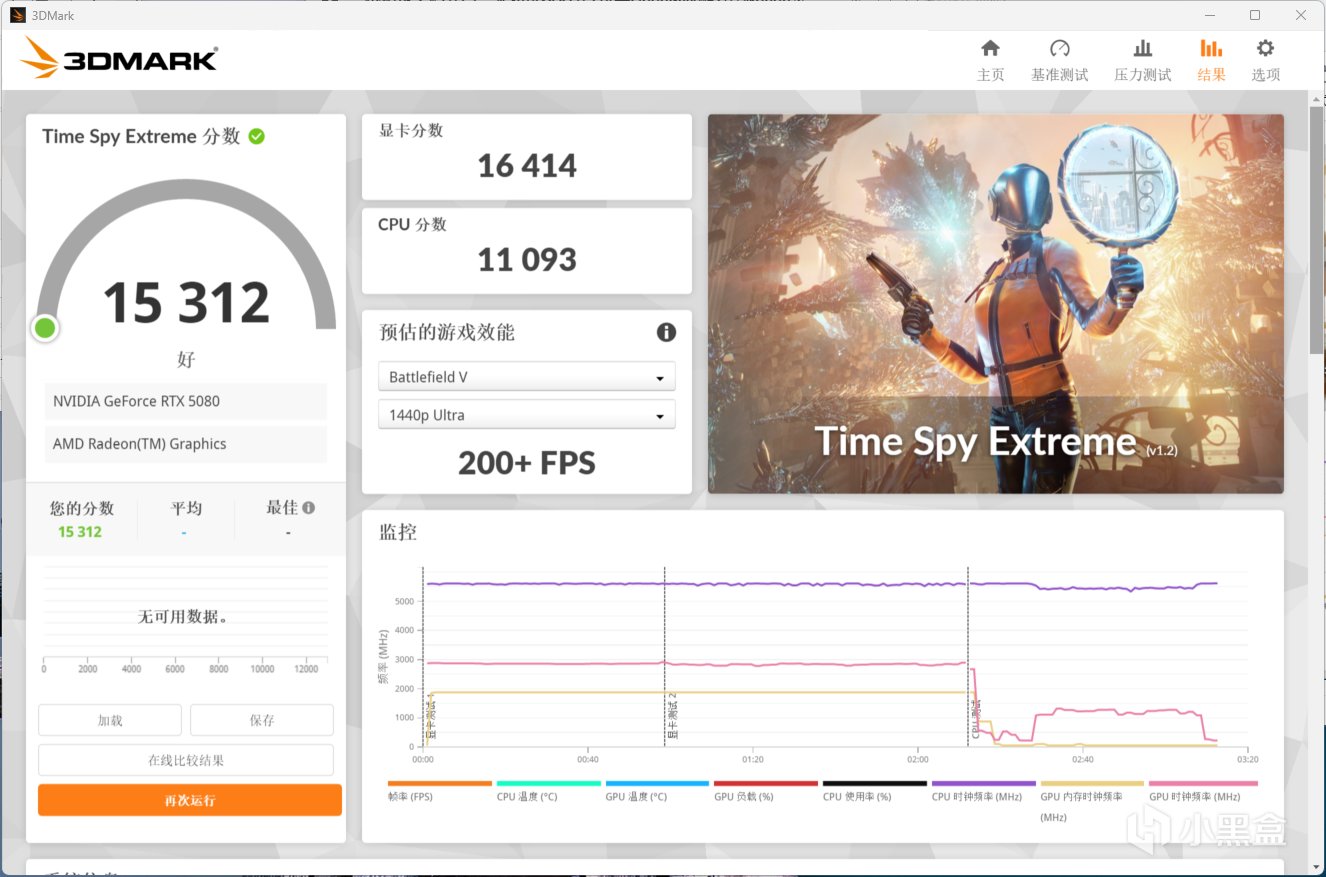The width and height of the screenshot is (1326, 877).
Task: Click the Time Spy Extreme artwork thumbnail
Action: [996, 304]
